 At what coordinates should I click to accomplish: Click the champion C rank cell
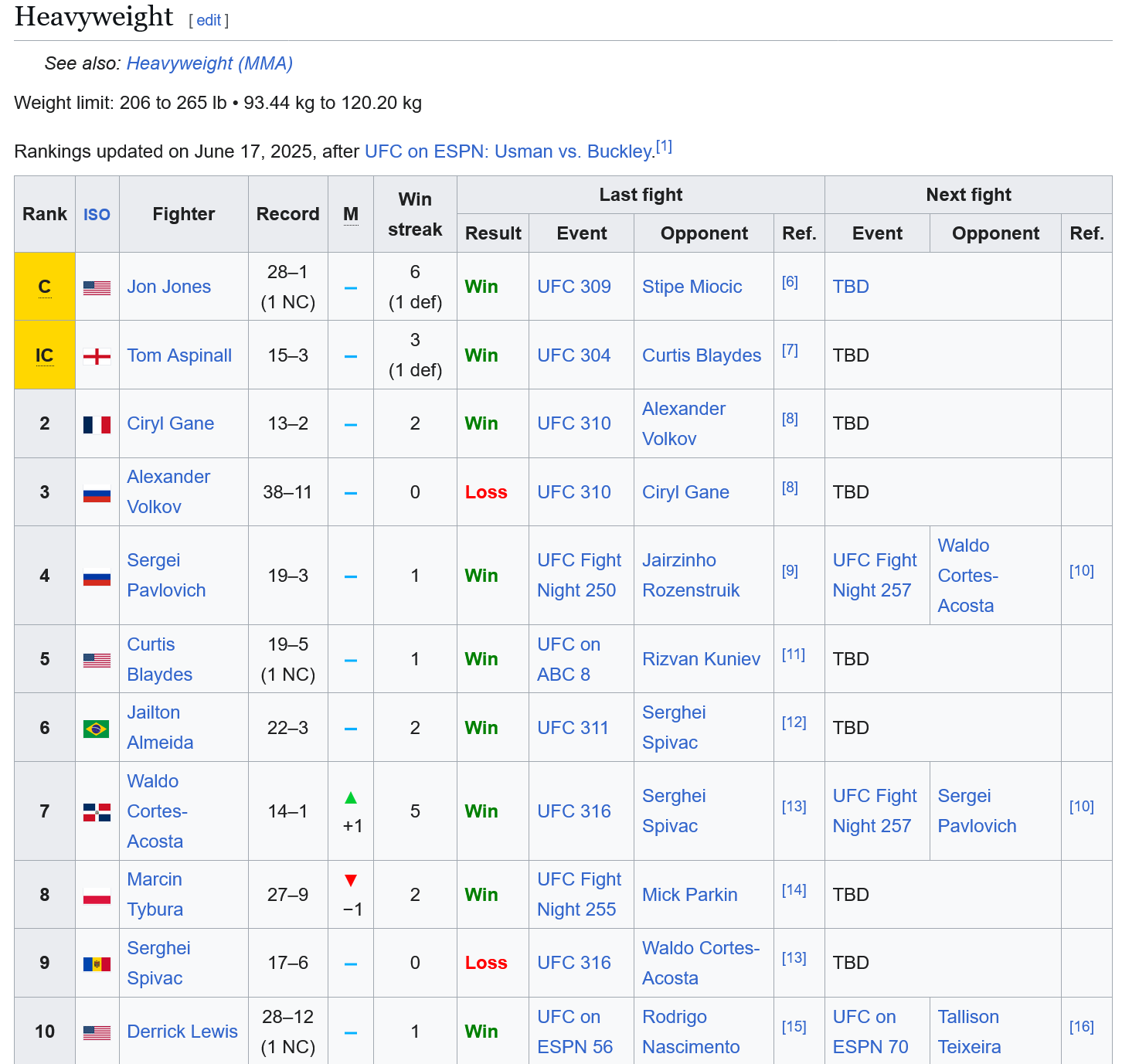45,287
